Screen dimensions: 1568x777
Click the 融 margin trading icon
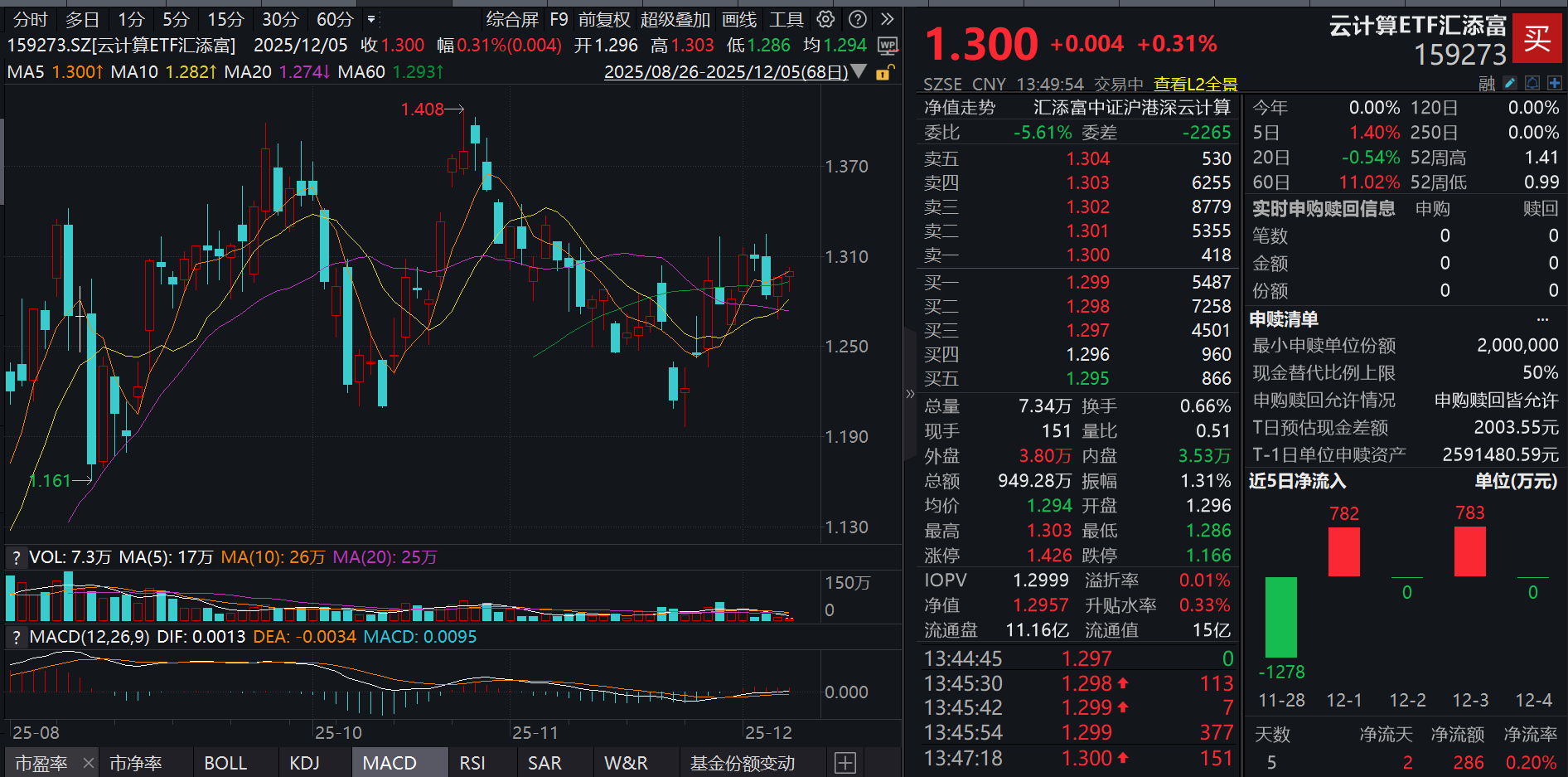[1485, 83]
